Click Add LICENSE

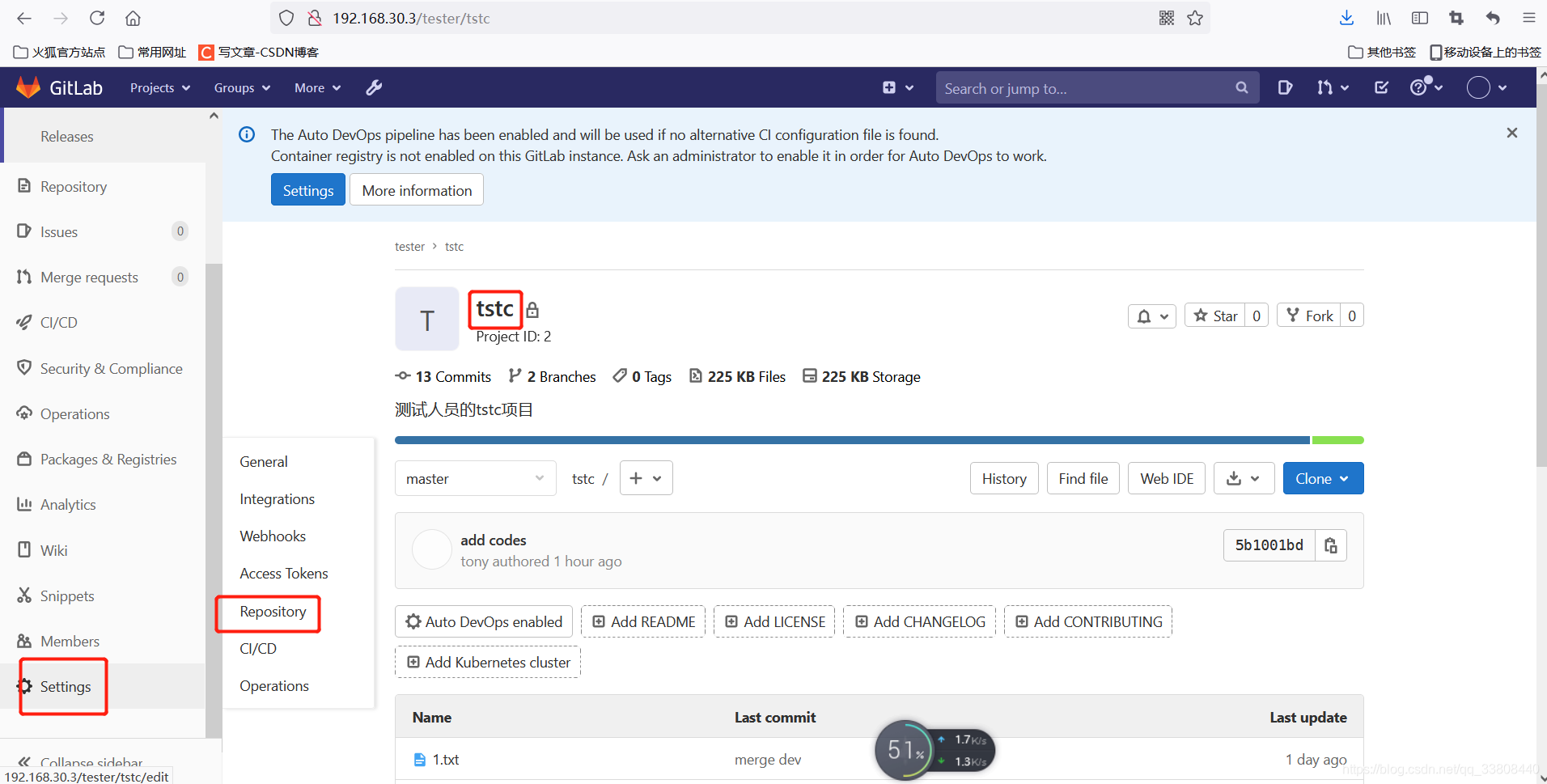pyautogui.click(x=775, y=621)
